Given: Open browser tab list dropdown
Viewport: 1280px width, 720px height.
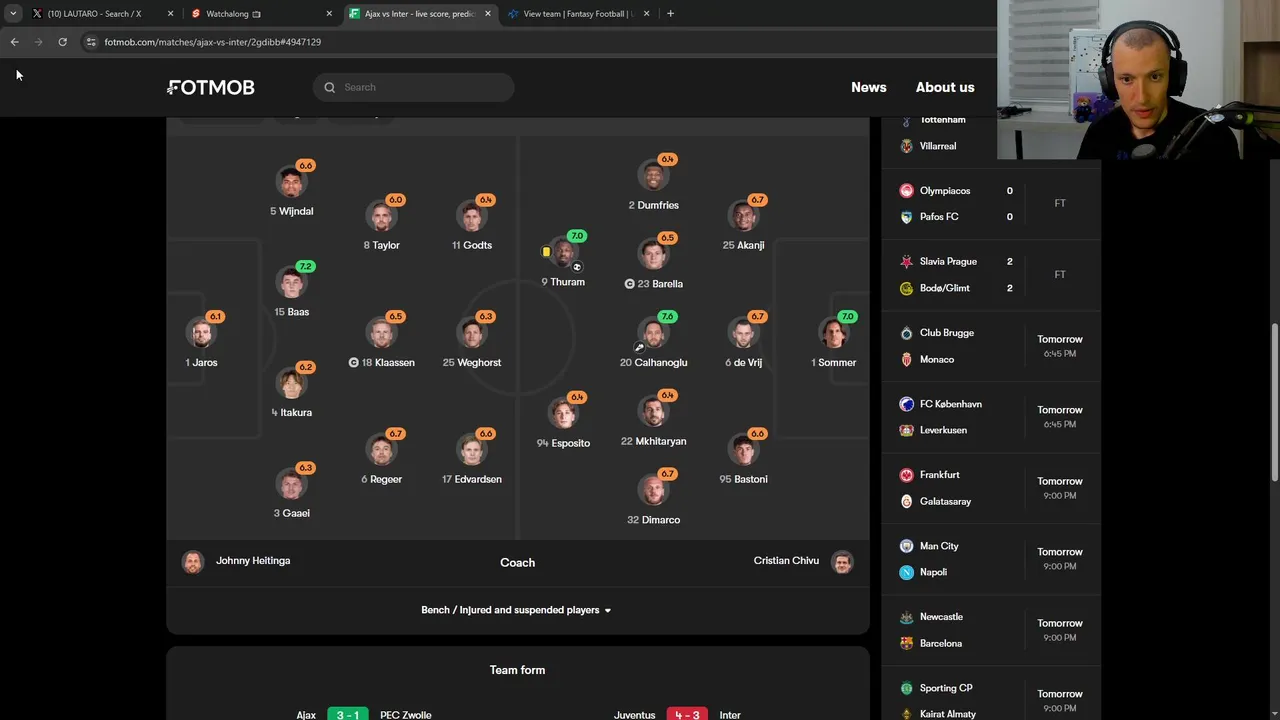Looking at the screenshot, I should (x=13, y=14).
